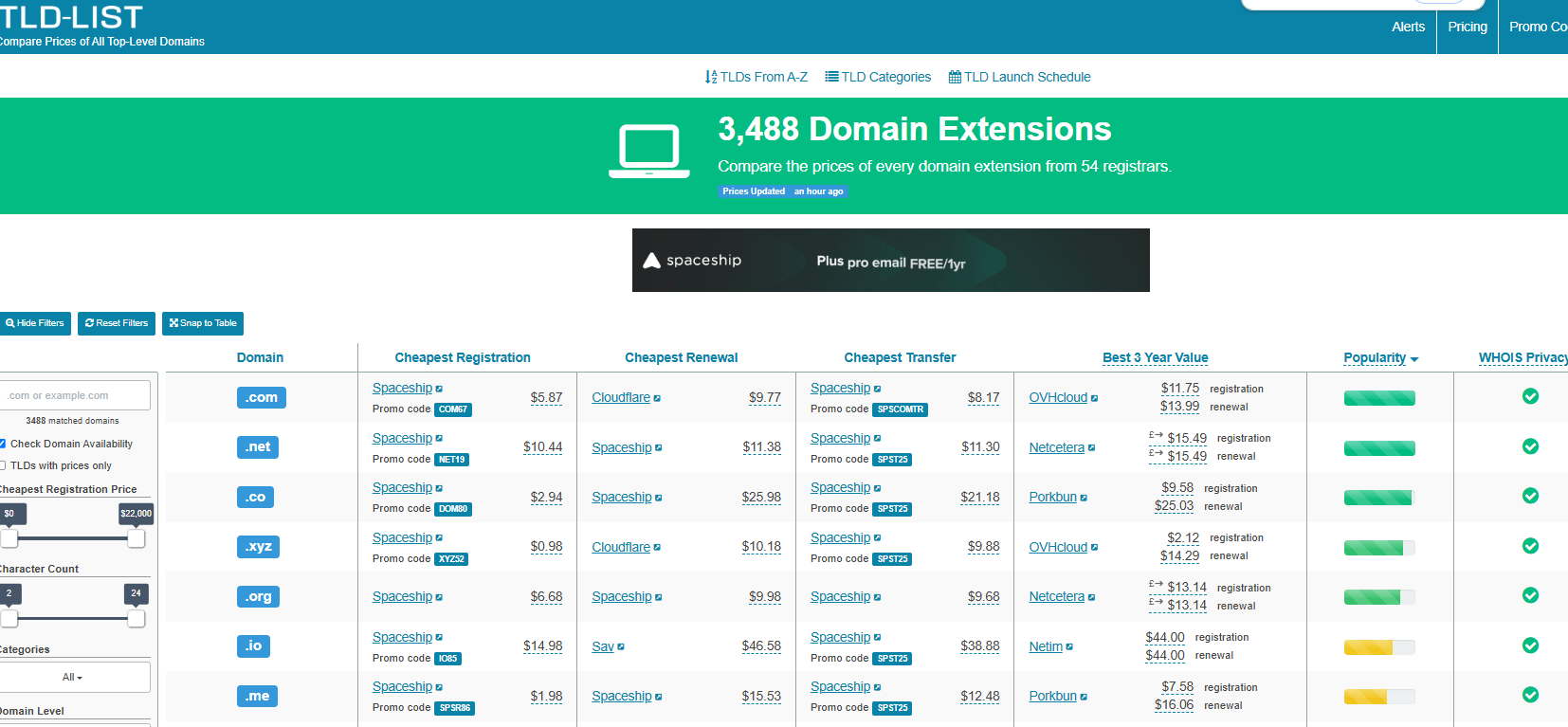The height and width of the screenshot is (727, 1568).
Task: Click the Reset Filters button
Action: (117, 323)
